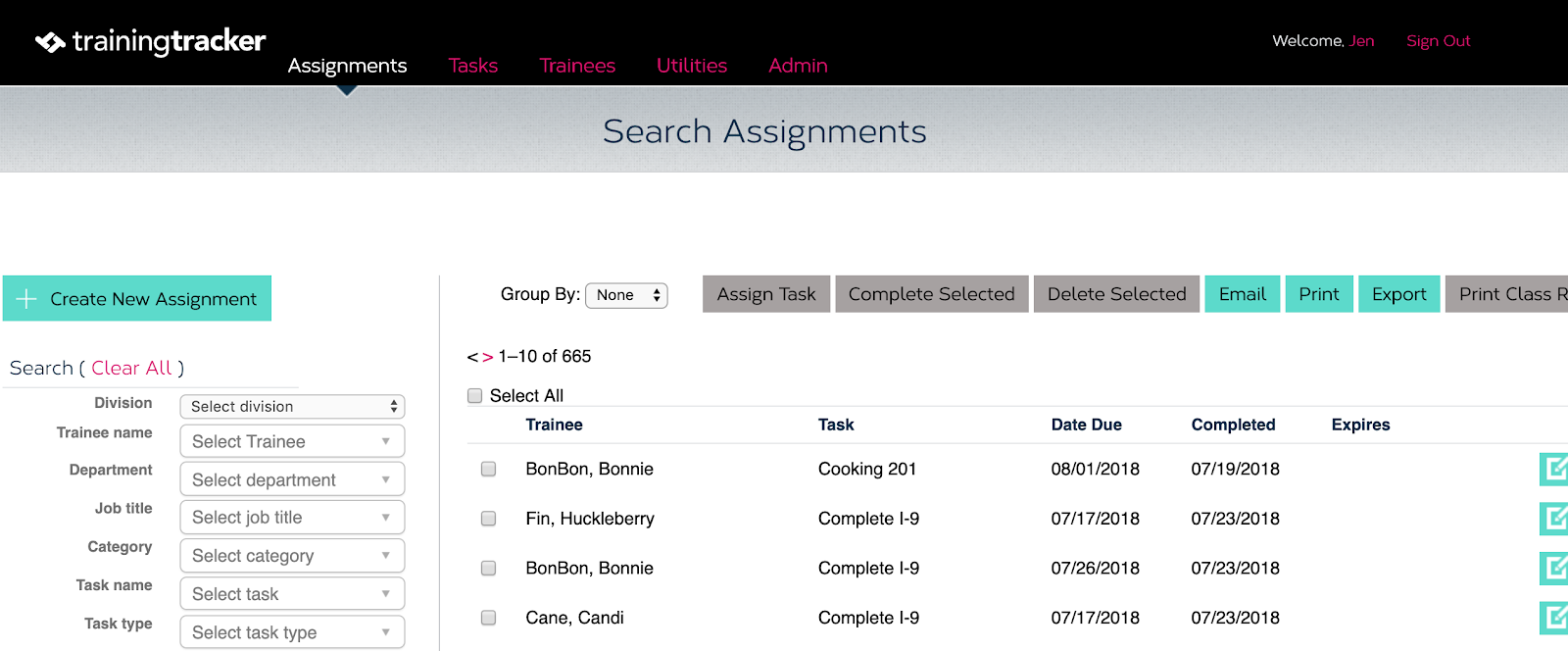Click the trainingtracker logo
This screenshot has height=651, width=1568.
150,41
